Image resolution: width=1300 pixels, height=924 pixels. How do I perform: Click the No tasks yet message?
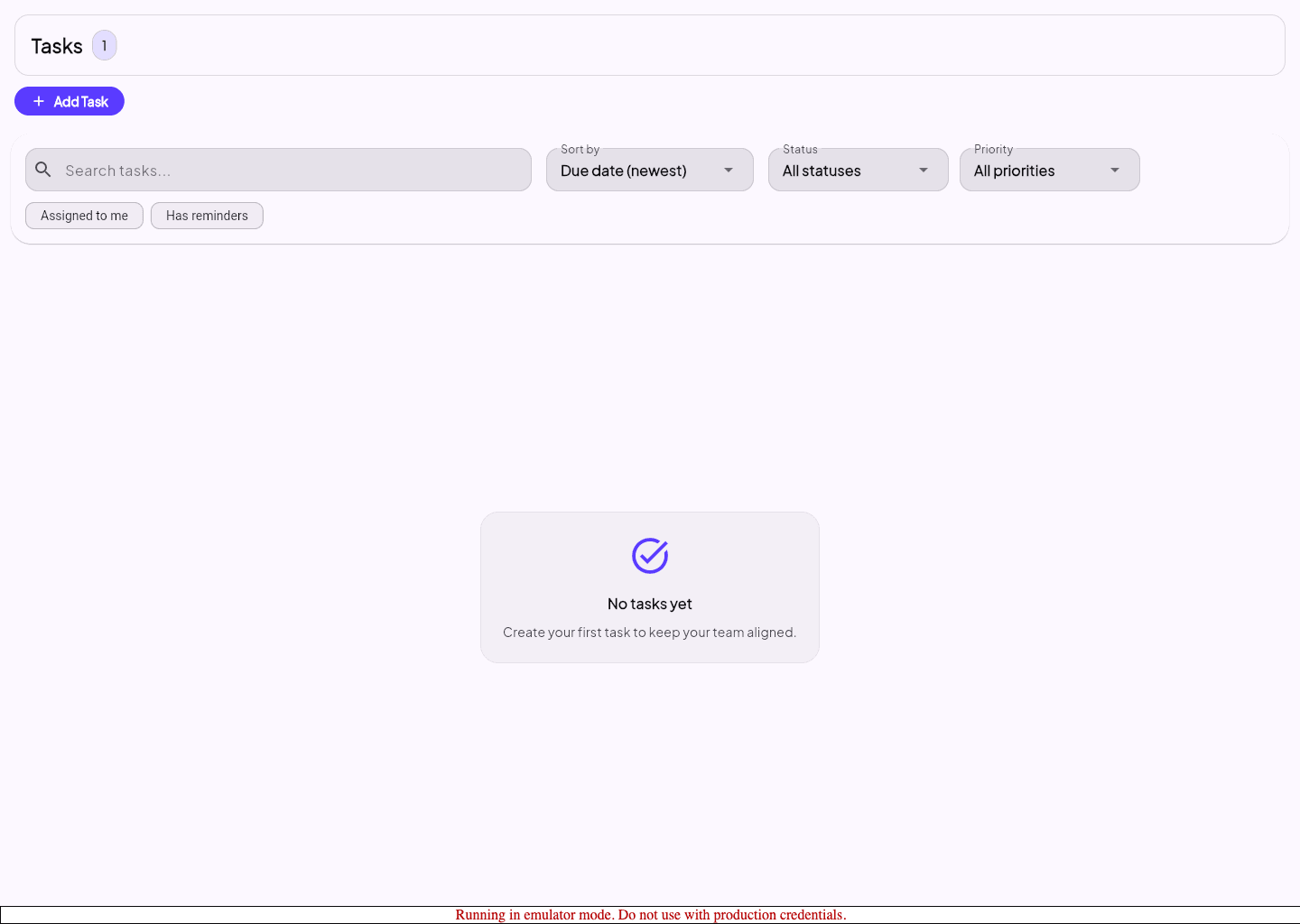[650, 604]
